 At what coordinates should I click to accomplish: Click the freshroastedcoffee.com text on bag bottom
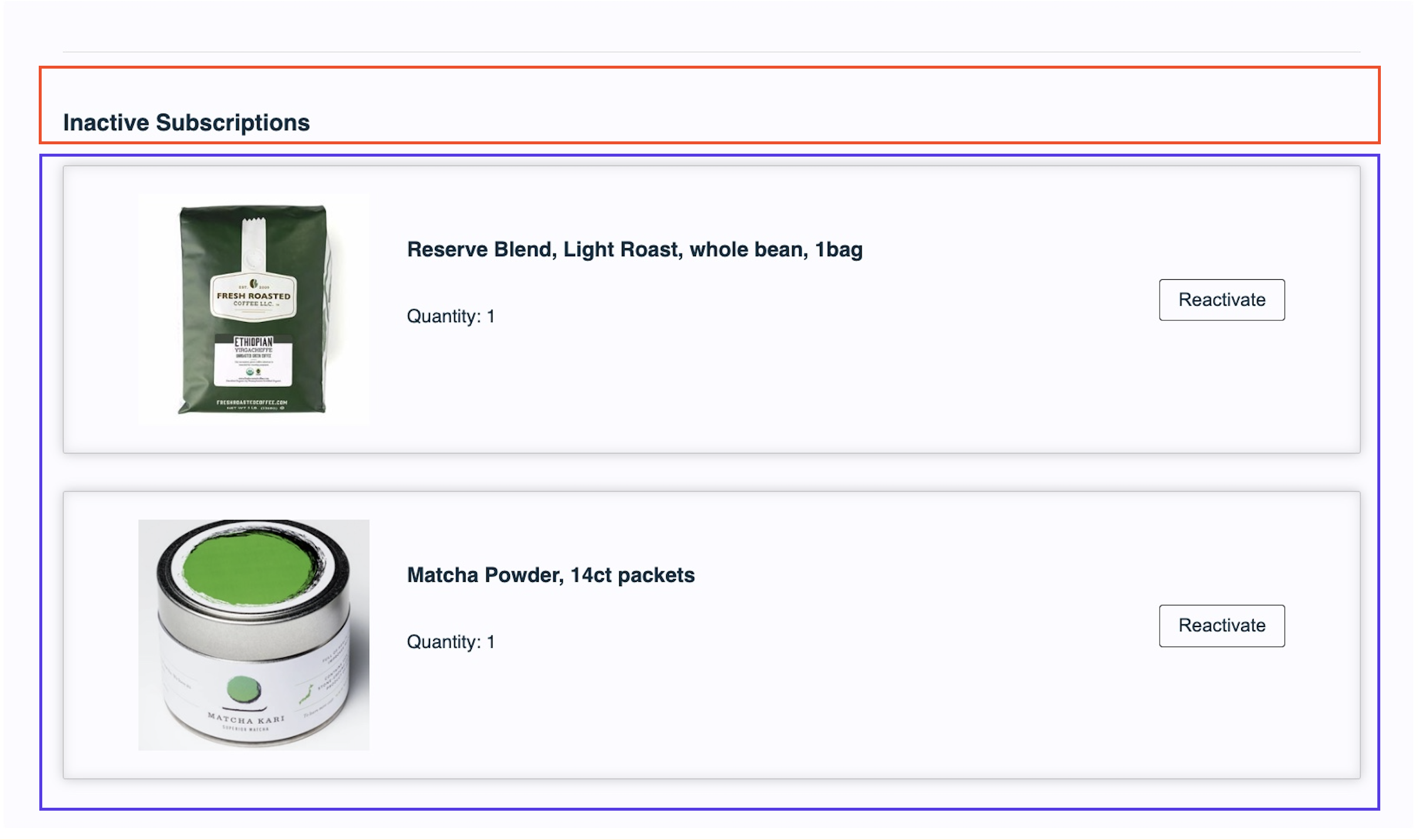[x=252, y=402]
